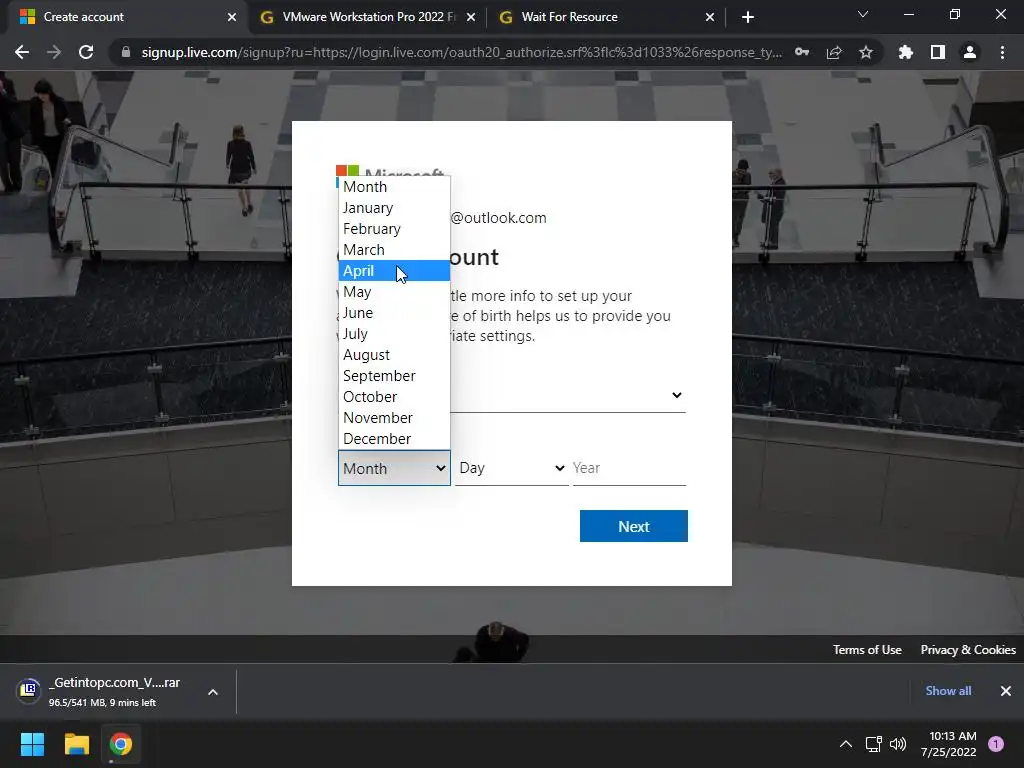The image size is (1024, 768).
Task: Open volume control tray icon
Action: point(899,744)
